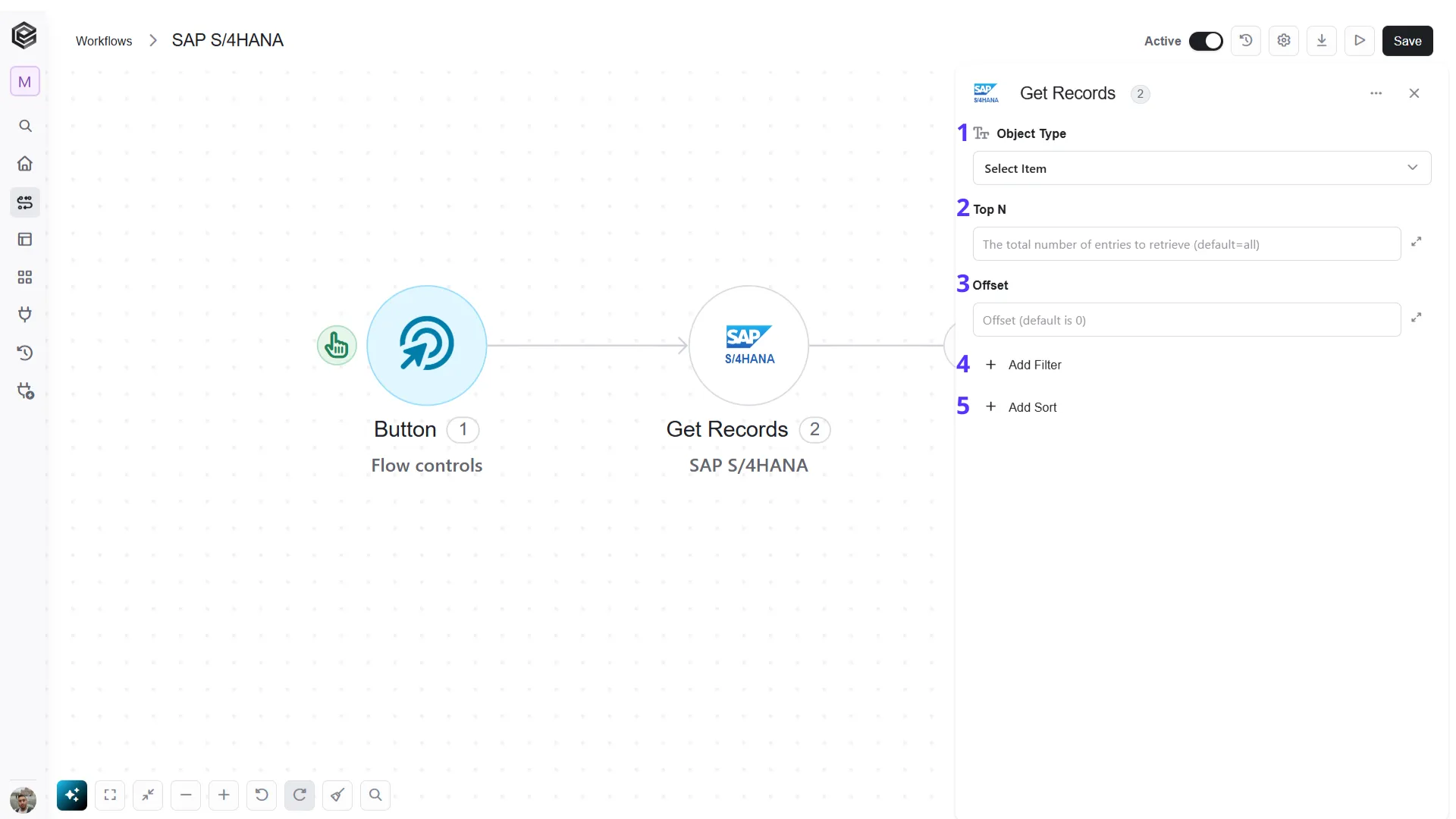Save the workflow

[x=1407, y=41]
